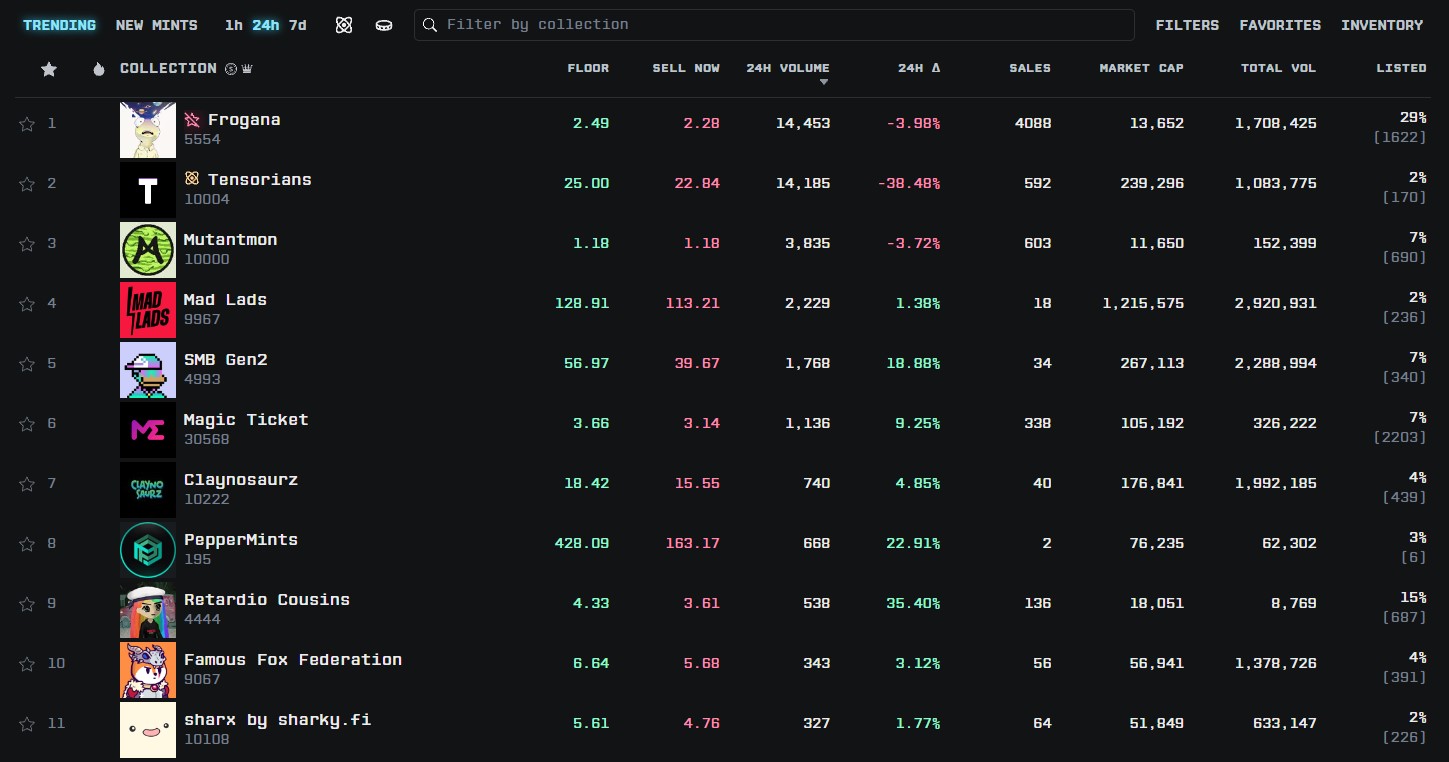The image size is (1449, 762).
Task: Switch to the NEW MINTS tab
Action: pos(157,25)
